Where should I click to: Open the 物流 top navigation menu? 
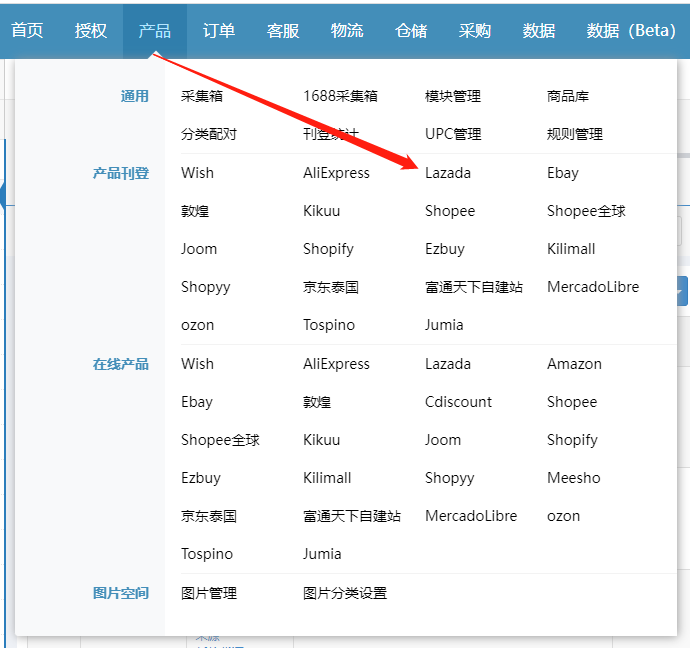click(347, 30)
